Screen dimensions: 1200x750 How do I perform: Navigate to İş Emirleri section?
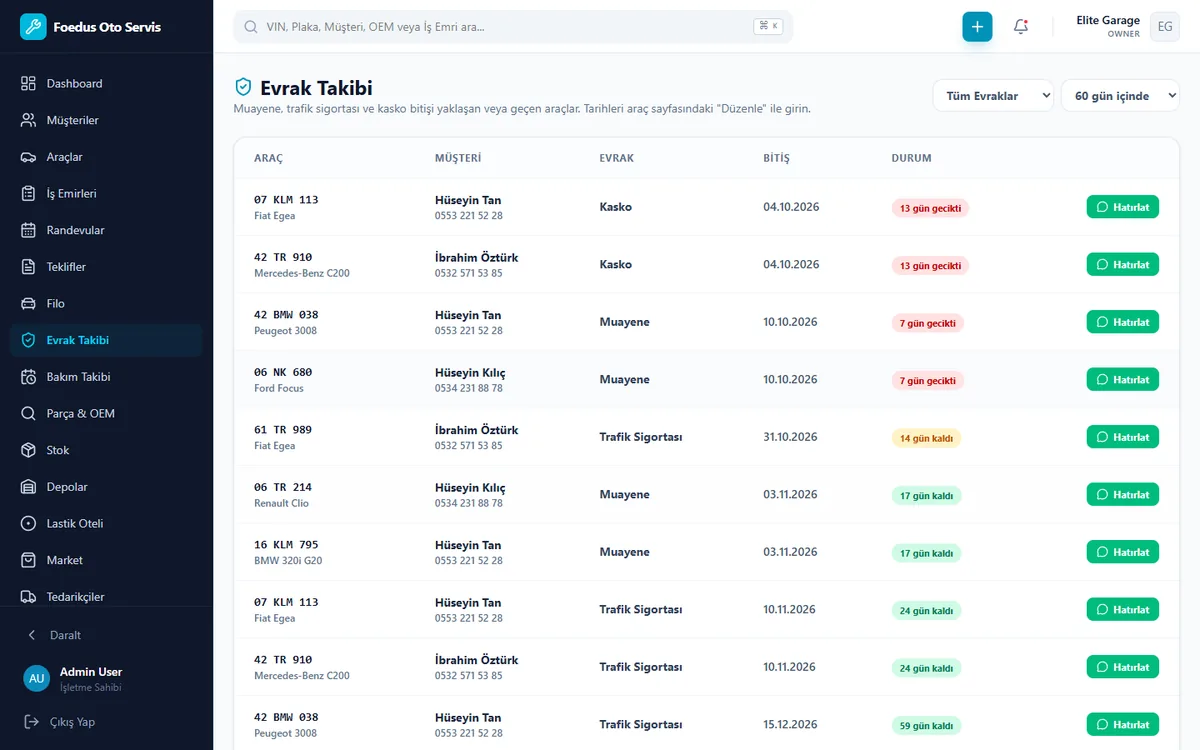(x=106, y=194)
